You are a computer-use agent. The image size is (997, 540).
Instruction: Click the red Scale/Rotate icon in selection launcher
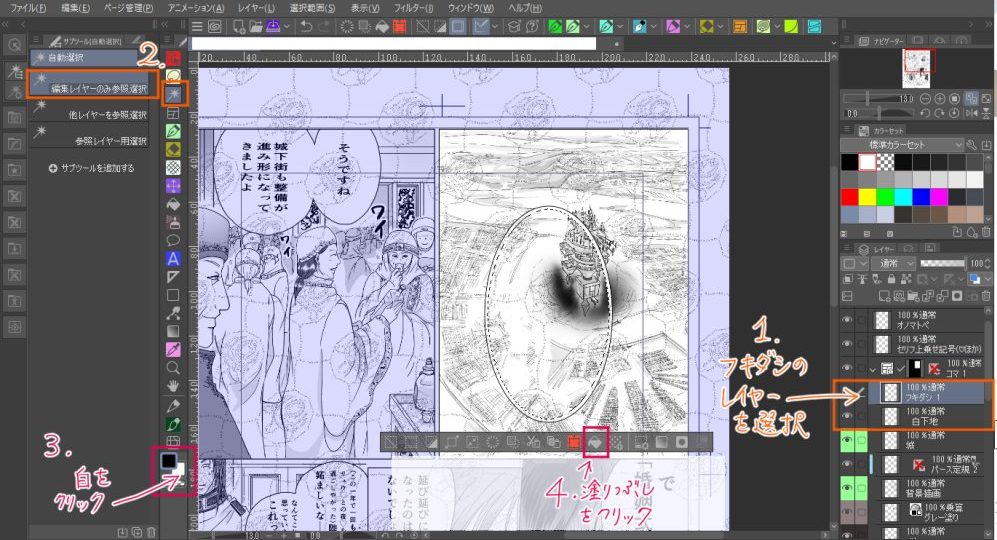[574, 441]
